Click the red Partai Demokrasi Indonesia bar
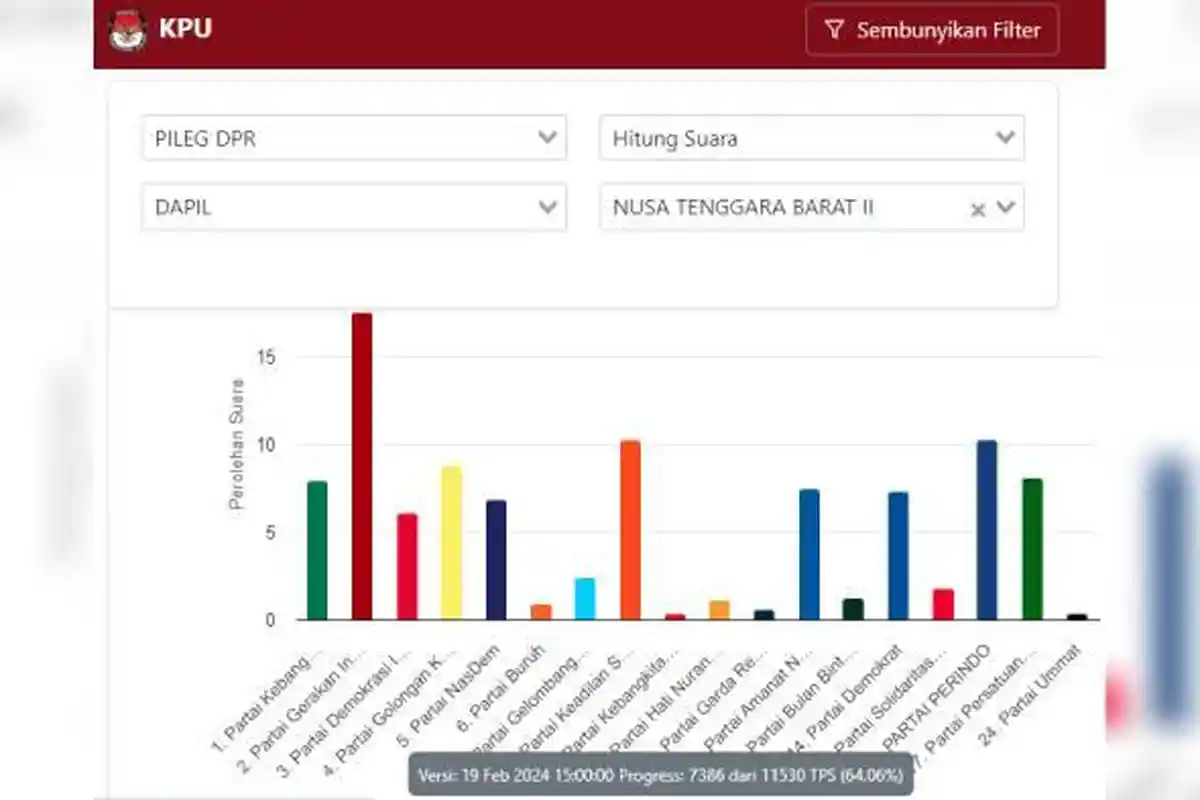Image resolution: width=1200 pixels, height=800 pixels. [407, 566]
